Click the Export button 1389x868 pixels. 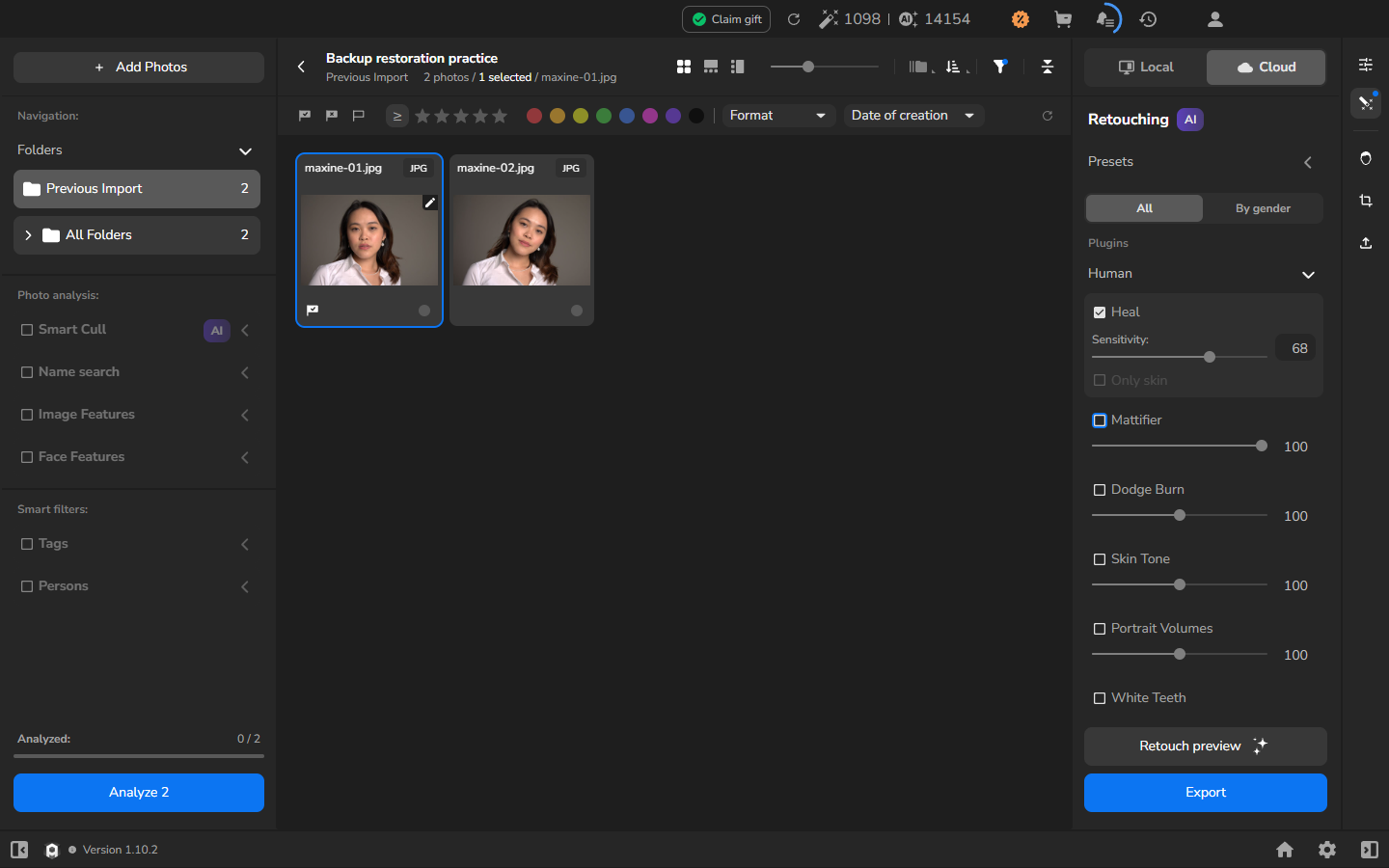[x=1206, y=793]
